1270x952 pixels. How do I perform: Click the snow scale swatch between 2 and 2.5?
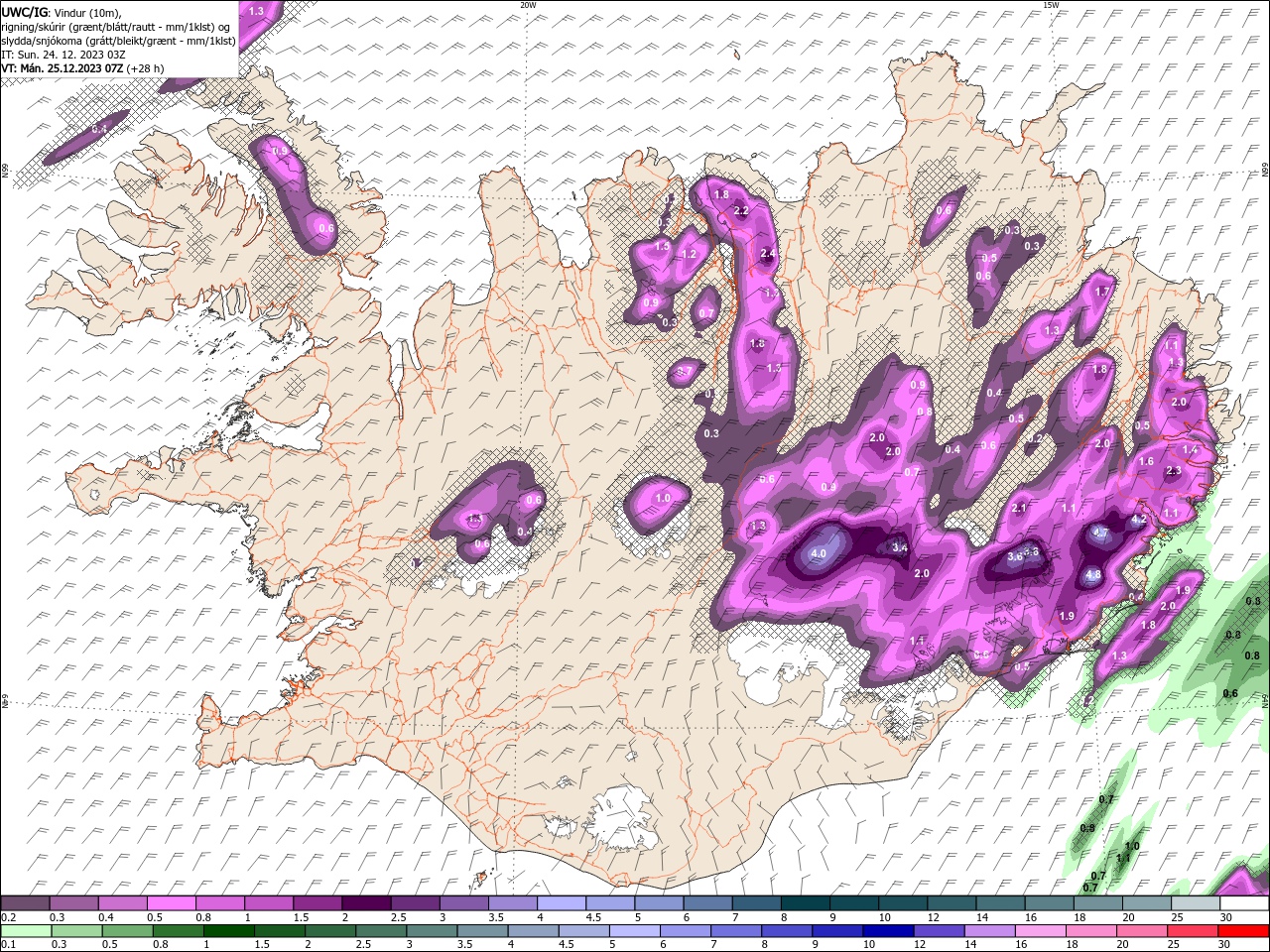pyautogui.click(x=366, y=903)
